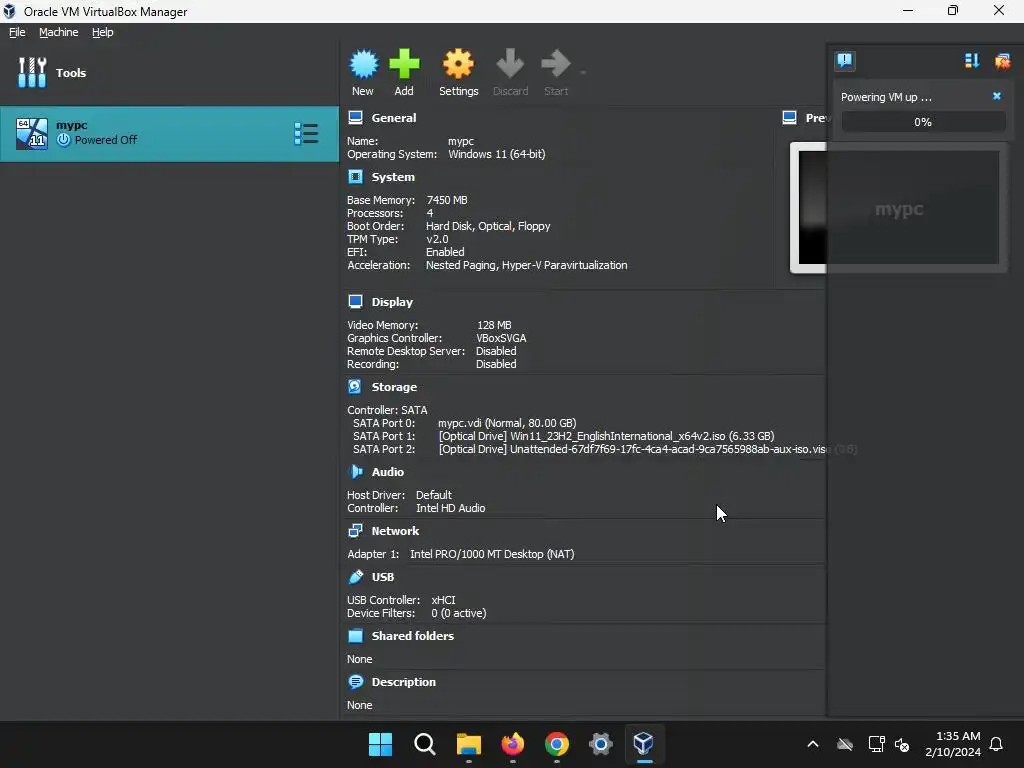Image resolution: width=1024 pixels, height=768 pixels.
Task: Open the dropdown arrow beside Start
Action: (583, 72)
